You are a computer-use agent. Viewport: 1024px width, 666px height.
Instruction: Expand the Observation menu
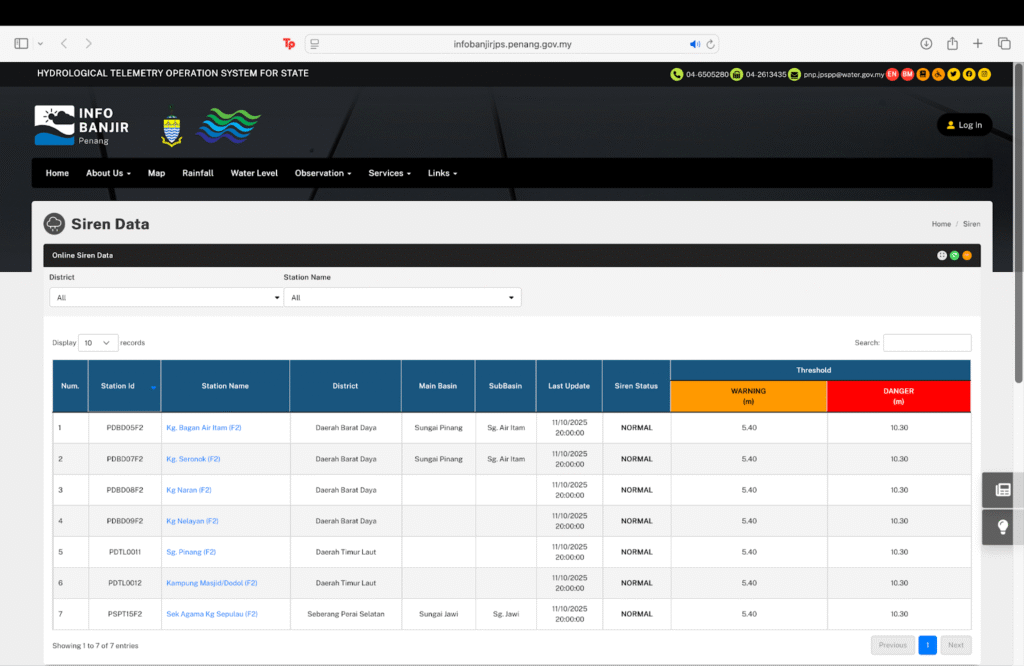point(322,173)
